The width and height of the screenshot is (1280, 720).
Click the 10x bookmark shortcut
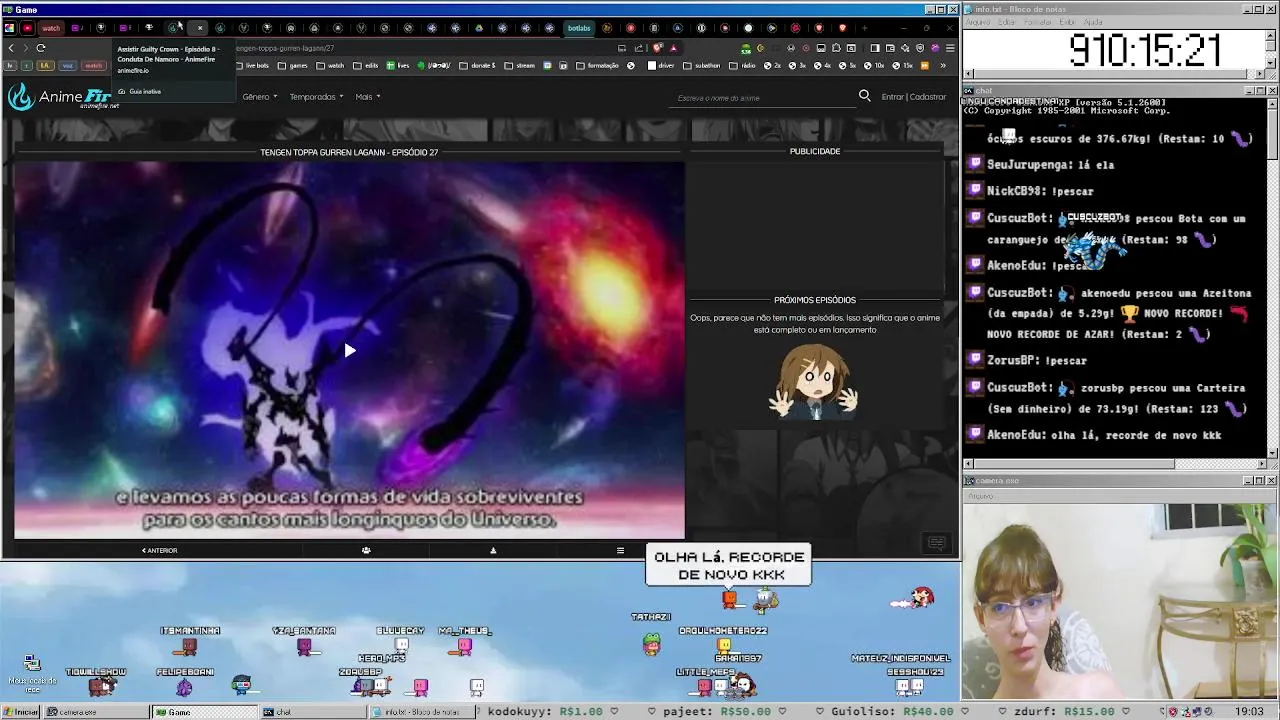[874, 66]
